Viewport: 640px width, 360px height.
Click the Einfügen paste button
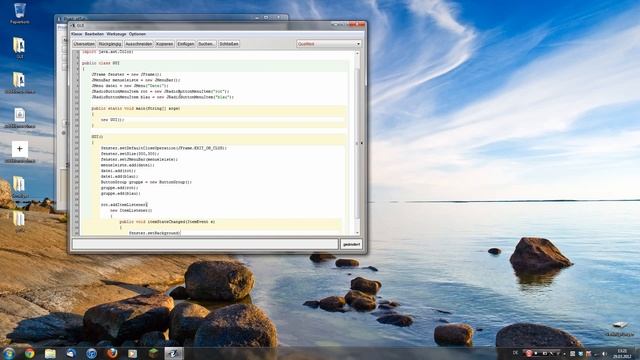(x=186, y=44)
